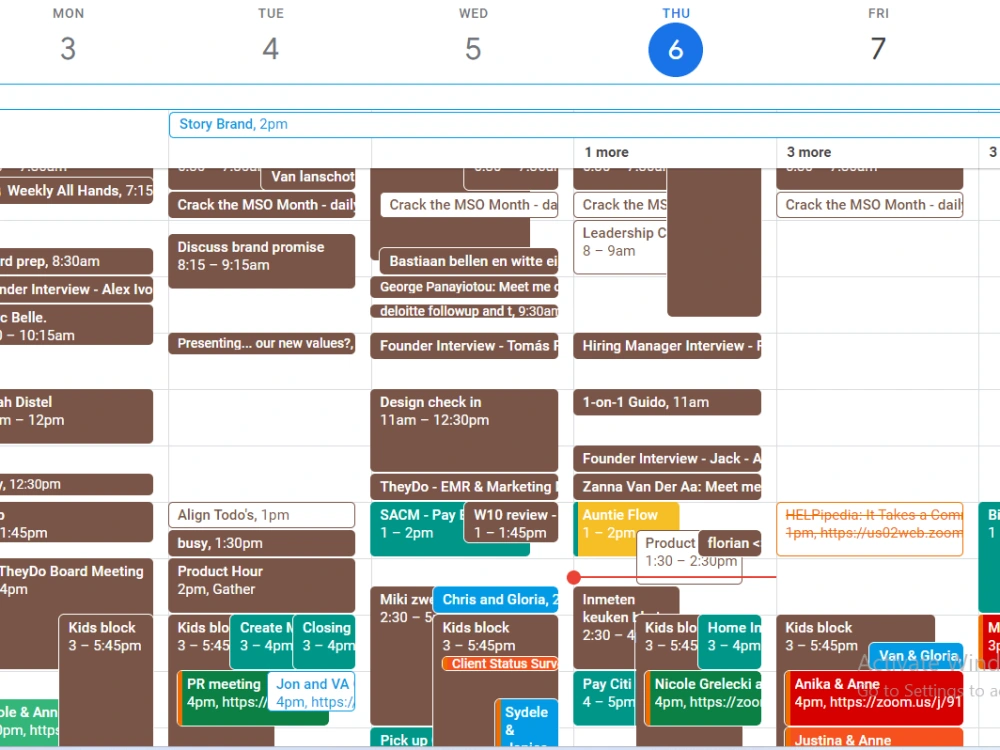Open Van lanschot event on Tuesday
The width and height of the screenshot is (1000, 750).
(x=308, y=177)
